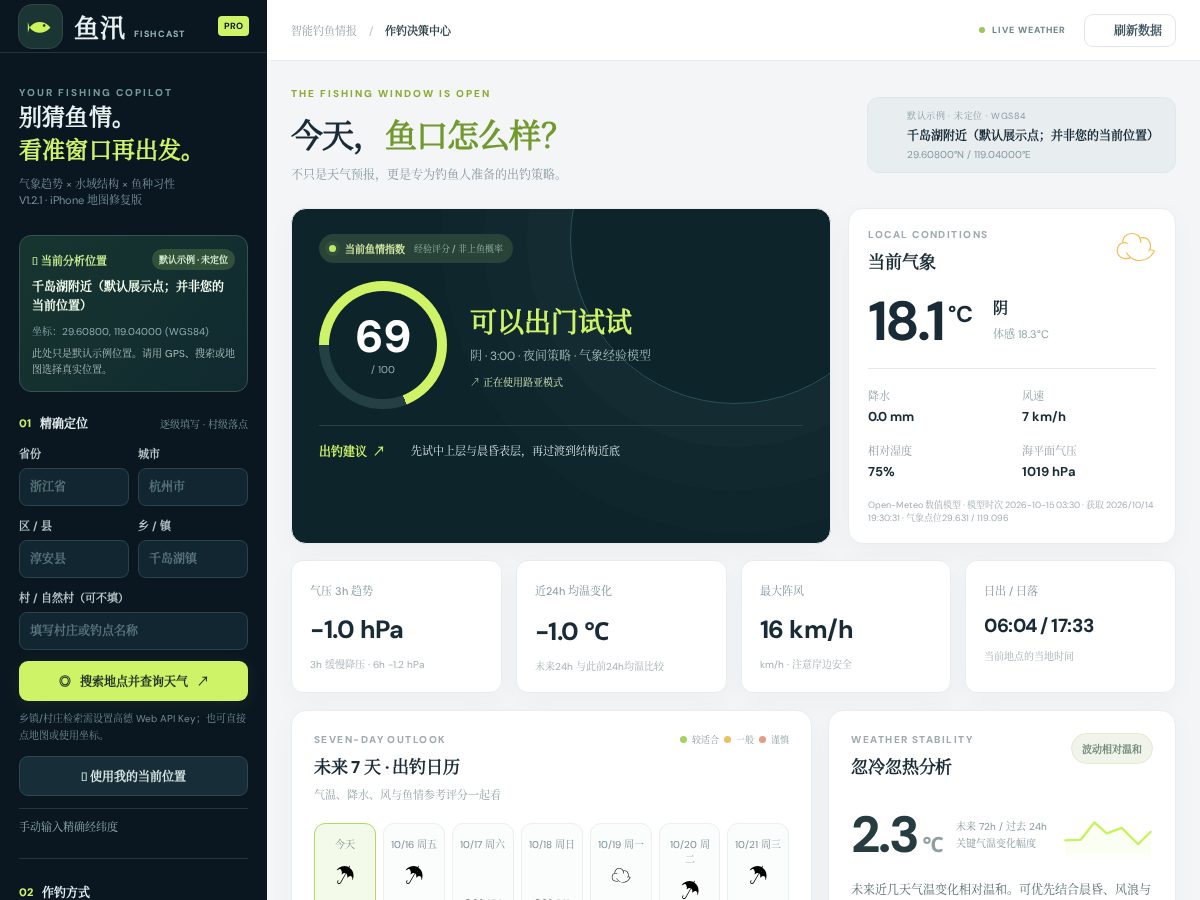Click the 气压 3h 趋势 card
Image resolution: width=1200 pixels, height=900 pixels.
tap(396, 626)
